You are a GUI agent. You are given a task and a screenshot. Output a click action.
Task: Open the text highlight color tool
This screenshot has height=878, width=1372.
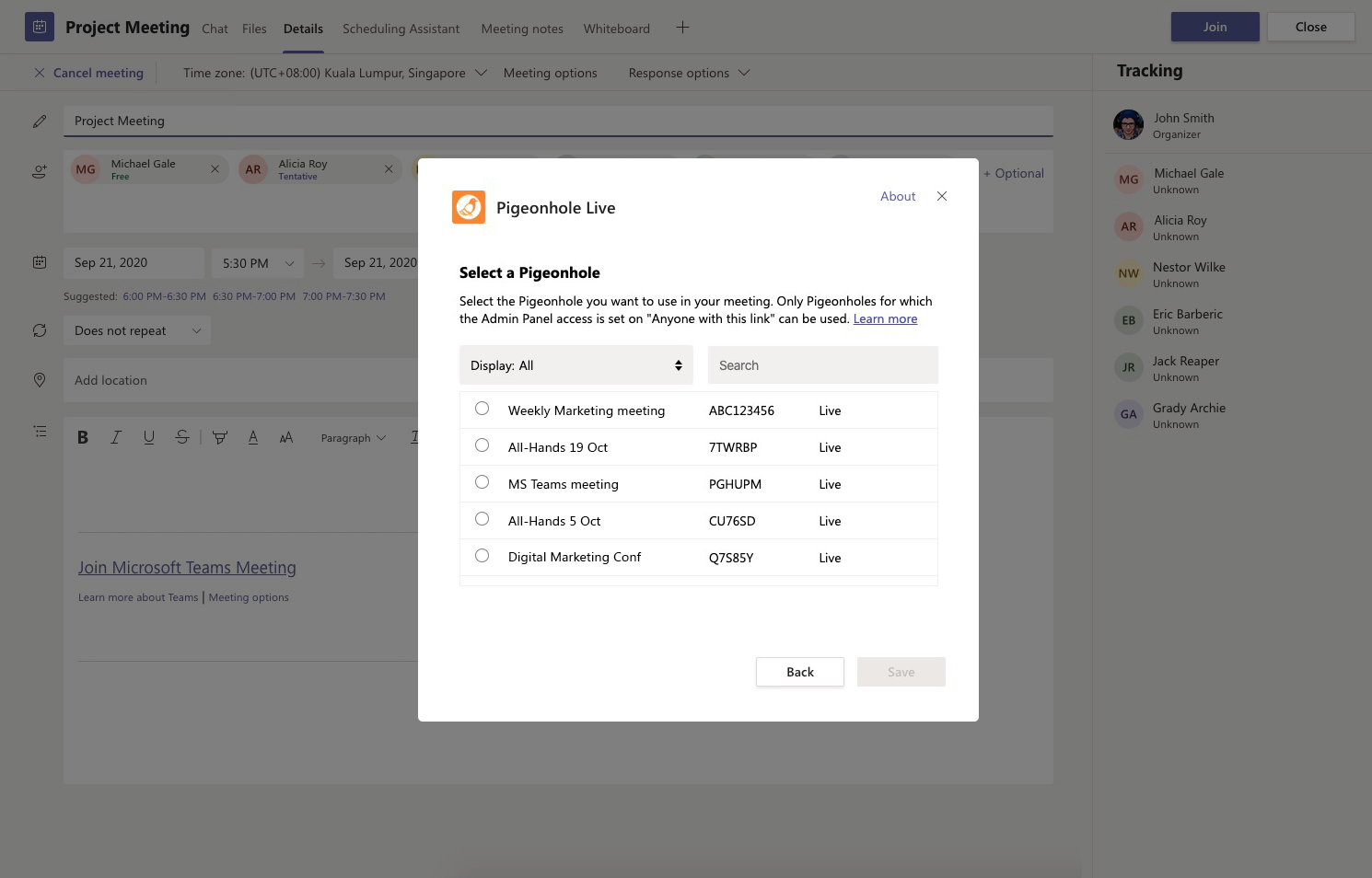coord(220,437)
